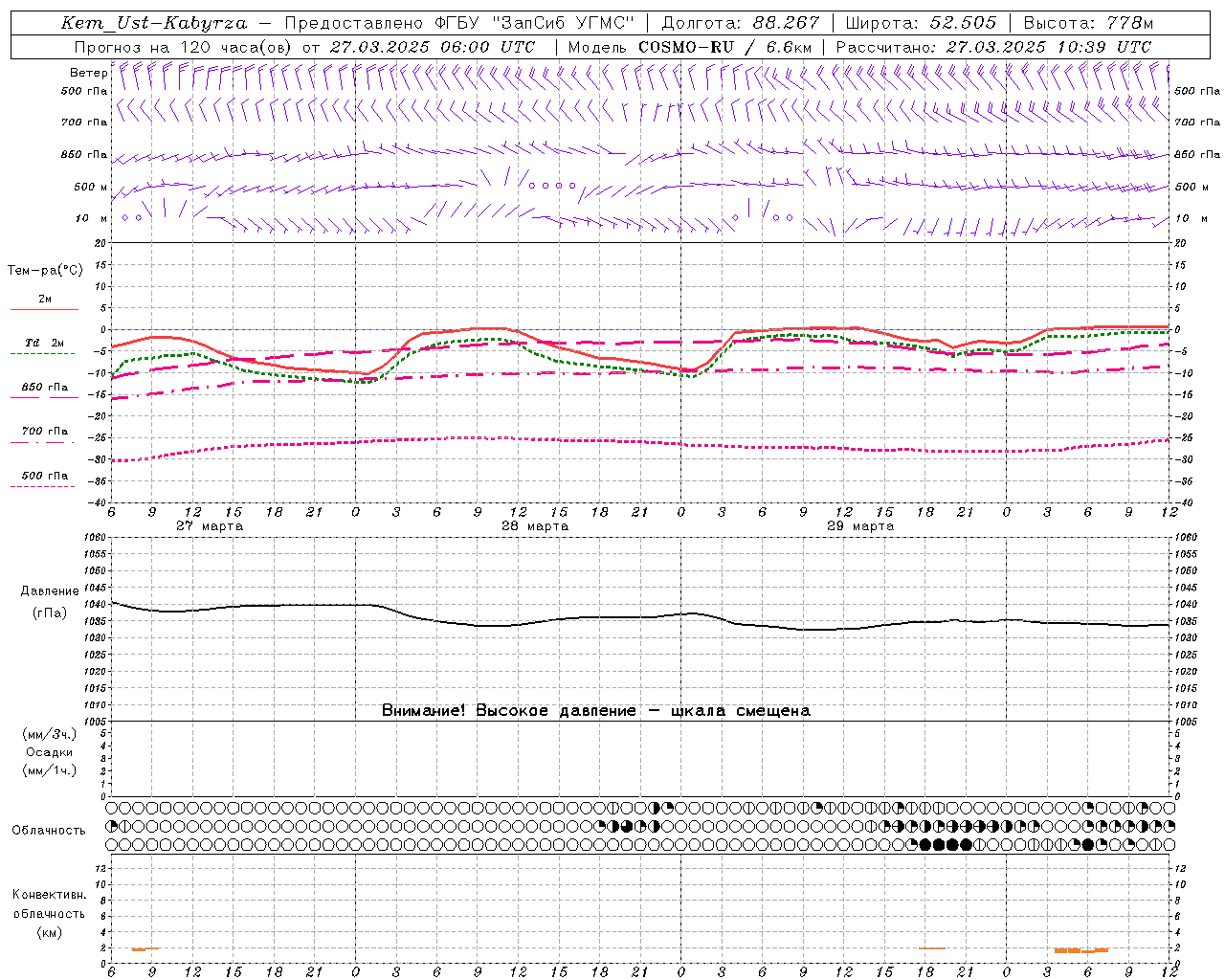
Task: Click the 29 марта date label
Action: point(860,526)
